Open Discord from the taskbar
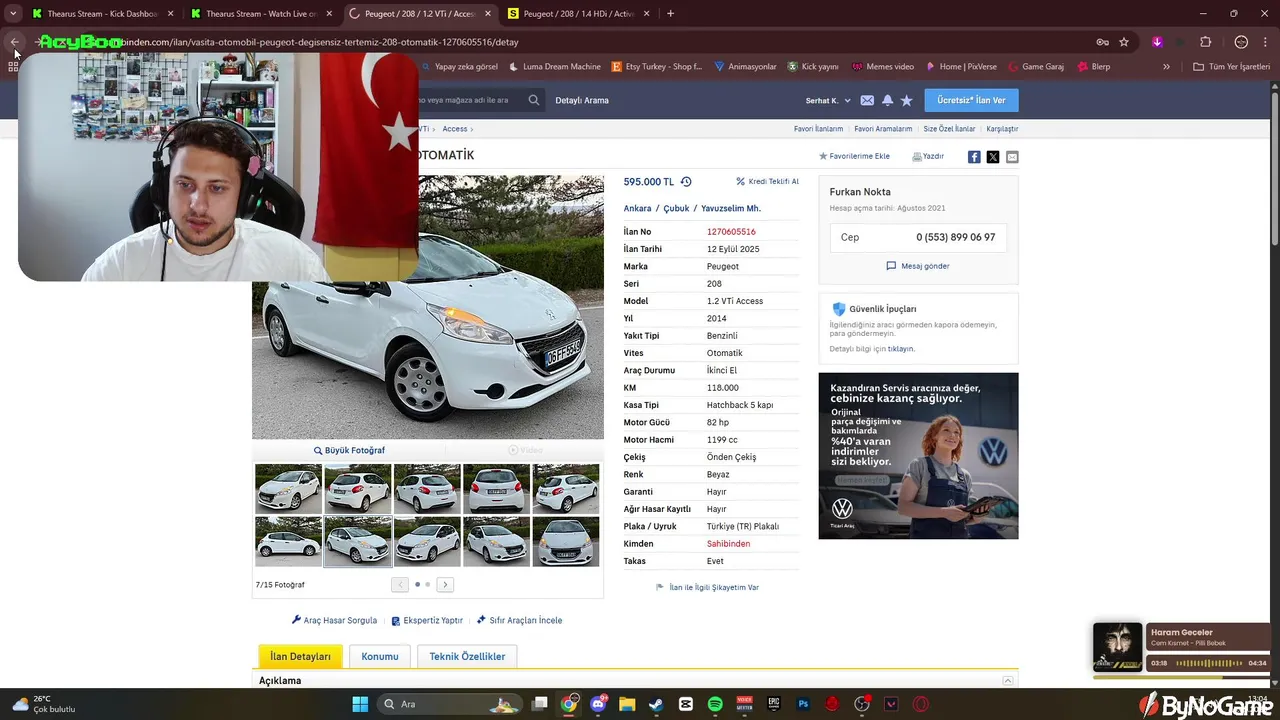The height and width of the screenshot is (720, 1280). [x=598, y=704]
